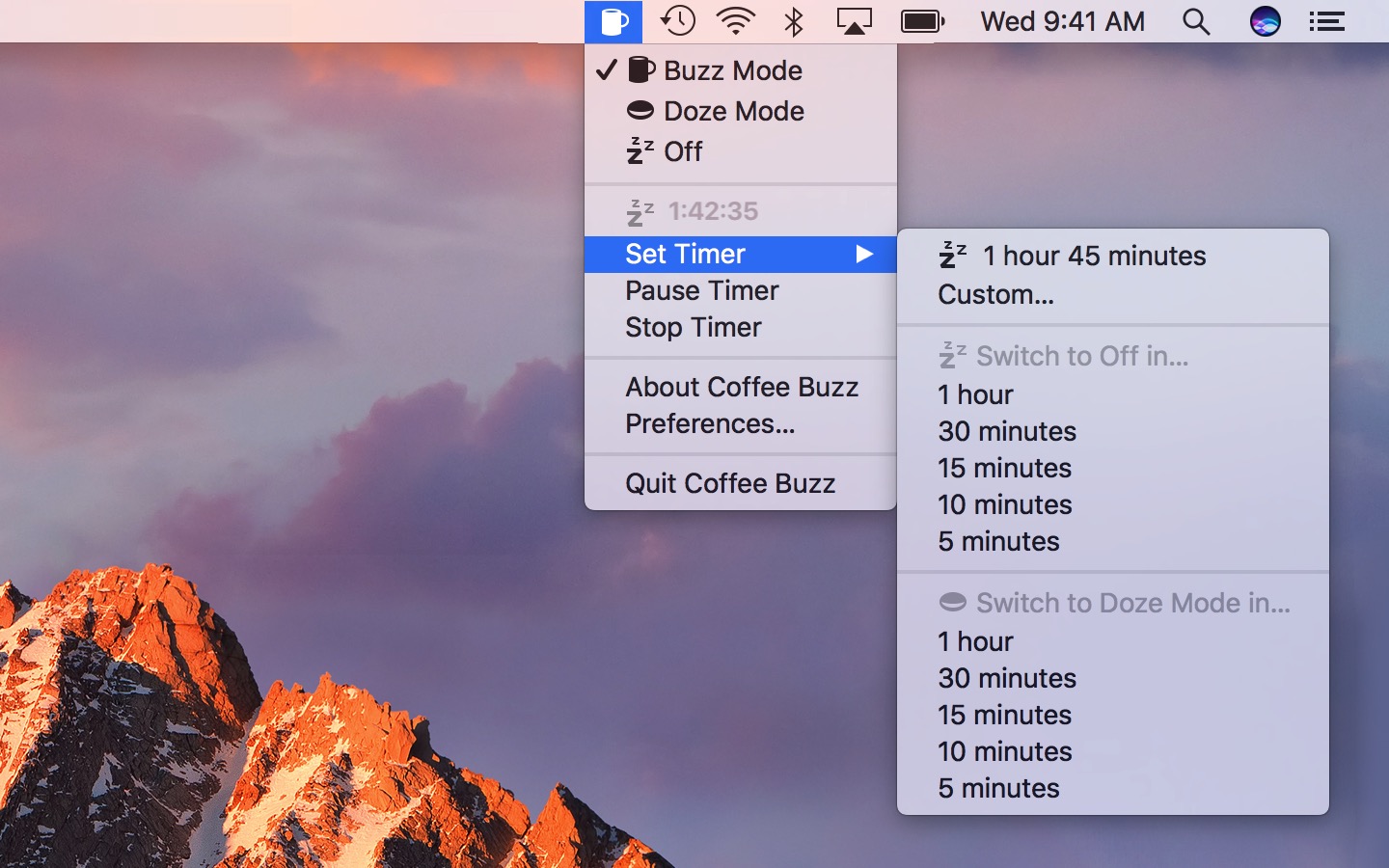Open the Bluetooth menu bar icon
The width and height of the screenshot is (1389, 868).
pos(794,21)
